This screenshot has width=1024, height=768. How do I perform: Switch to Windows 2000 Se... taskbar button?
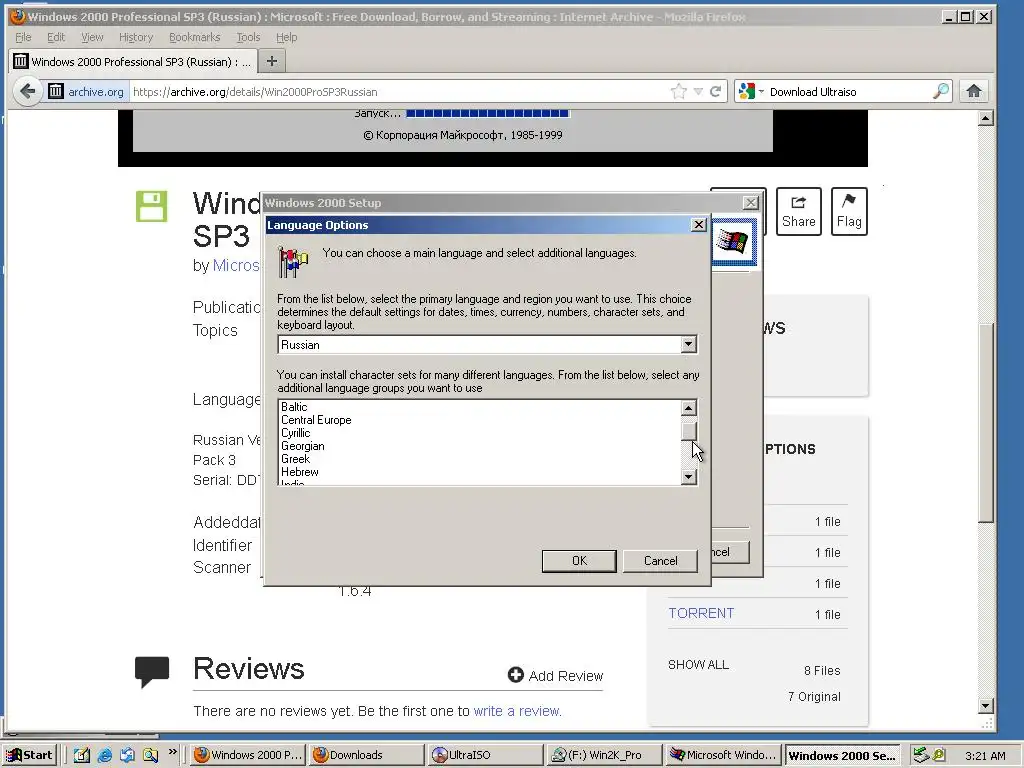click(842, 755)
